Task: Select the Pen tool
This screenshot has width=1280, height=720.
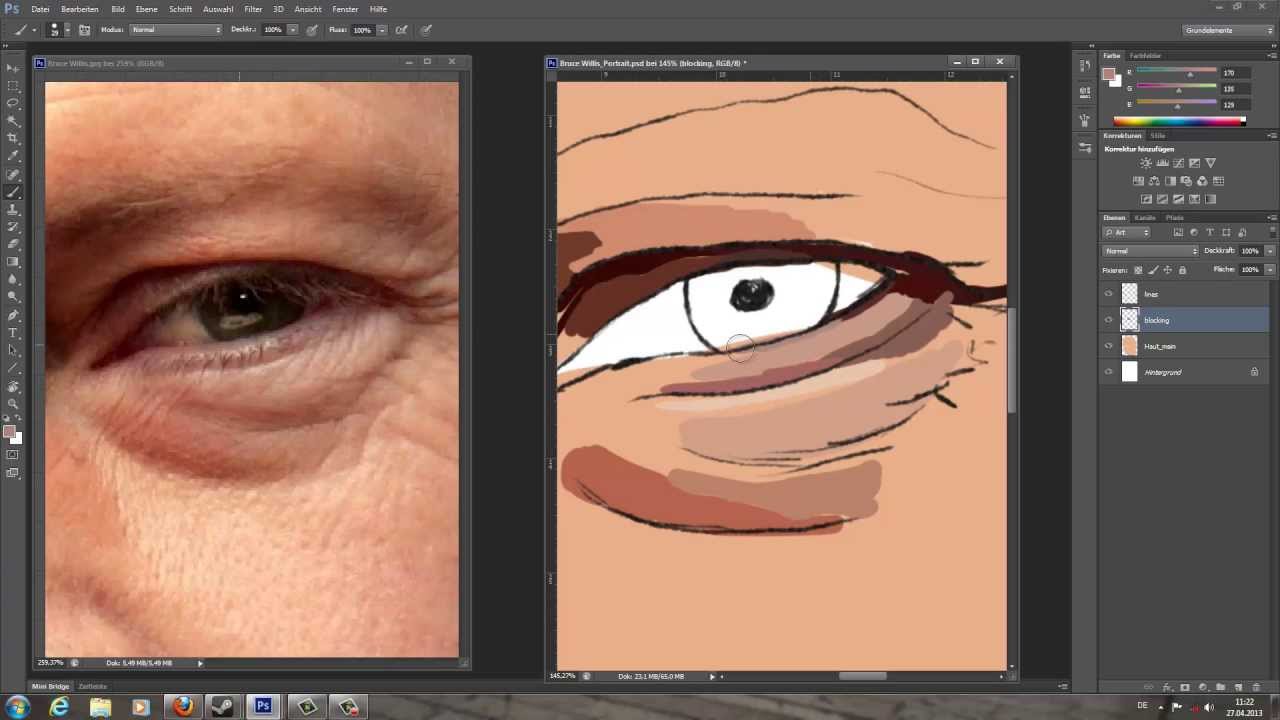Action: click(13, 315)
